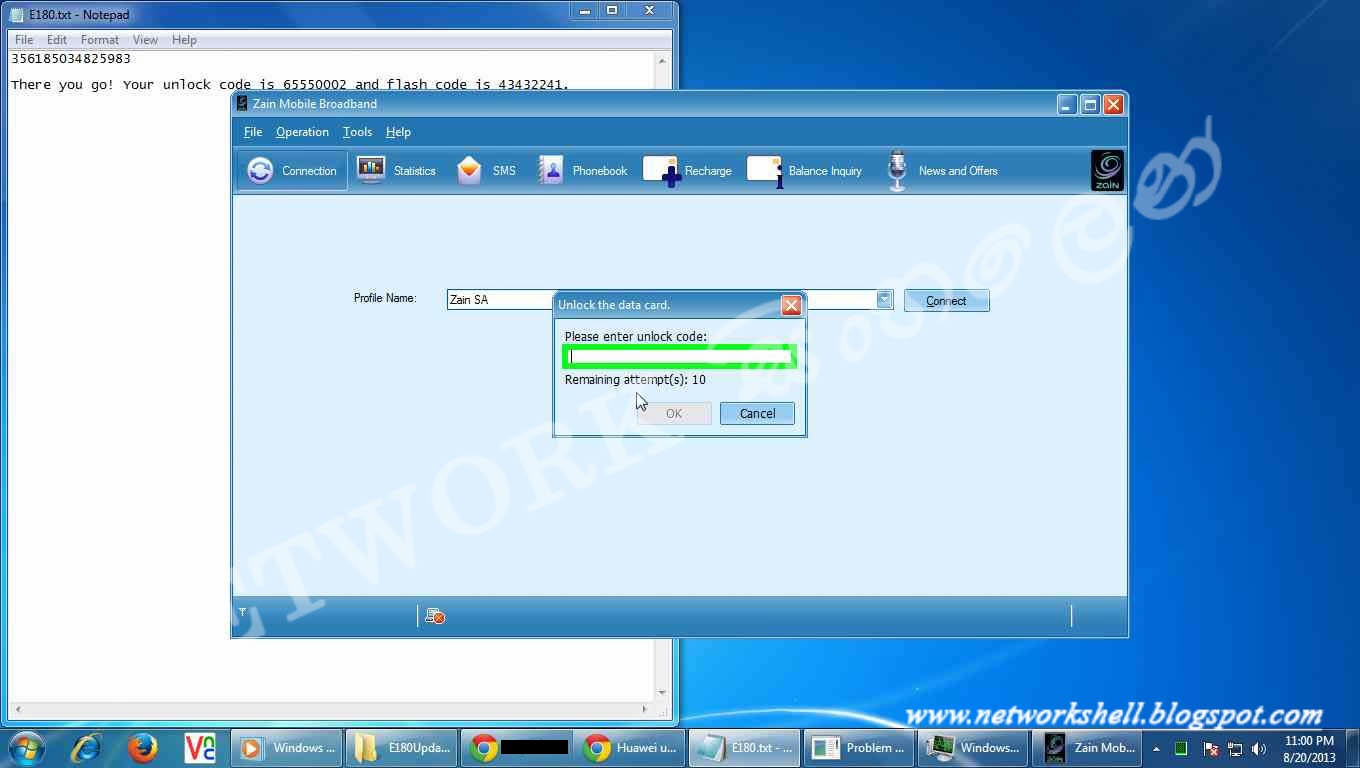The image size is (1360, 768).
Task: Click the IMEI text 356185034825983 in Notepad
Action: tap(71, 59)
